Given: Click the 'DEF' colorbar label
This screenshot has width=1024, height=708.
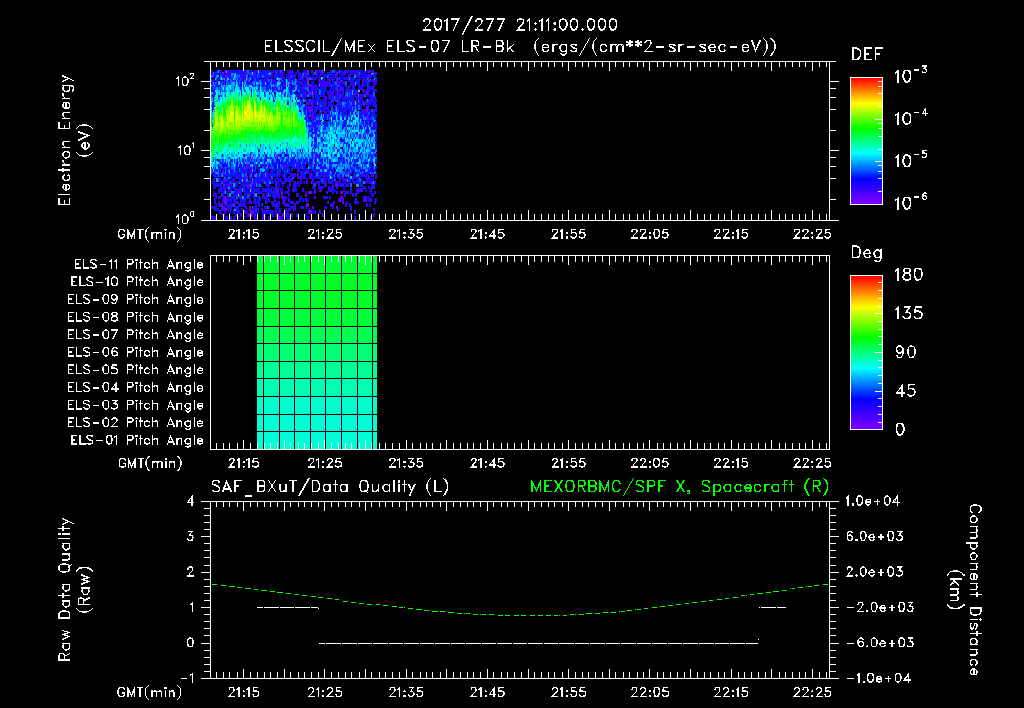Looking at the screenshot, I should [x=866, y=55].
